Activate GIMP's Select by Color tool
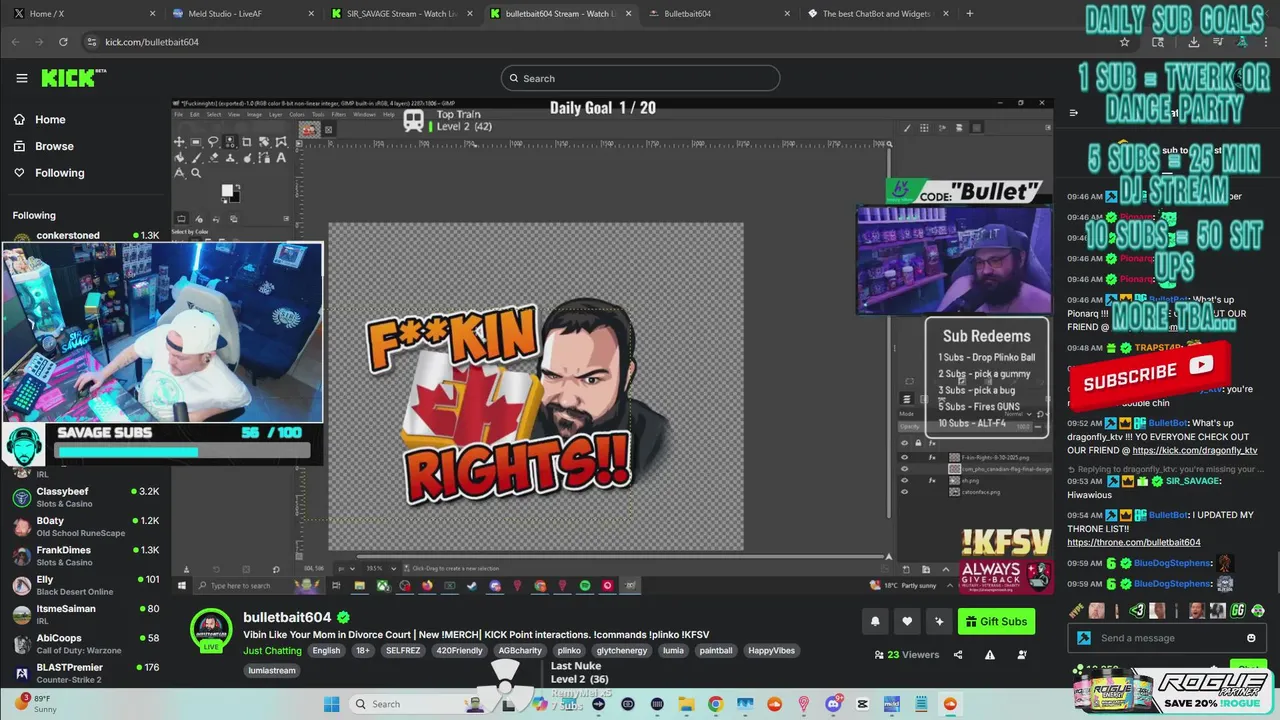The width and height of the screenshot is (1280, 720). 230,142
